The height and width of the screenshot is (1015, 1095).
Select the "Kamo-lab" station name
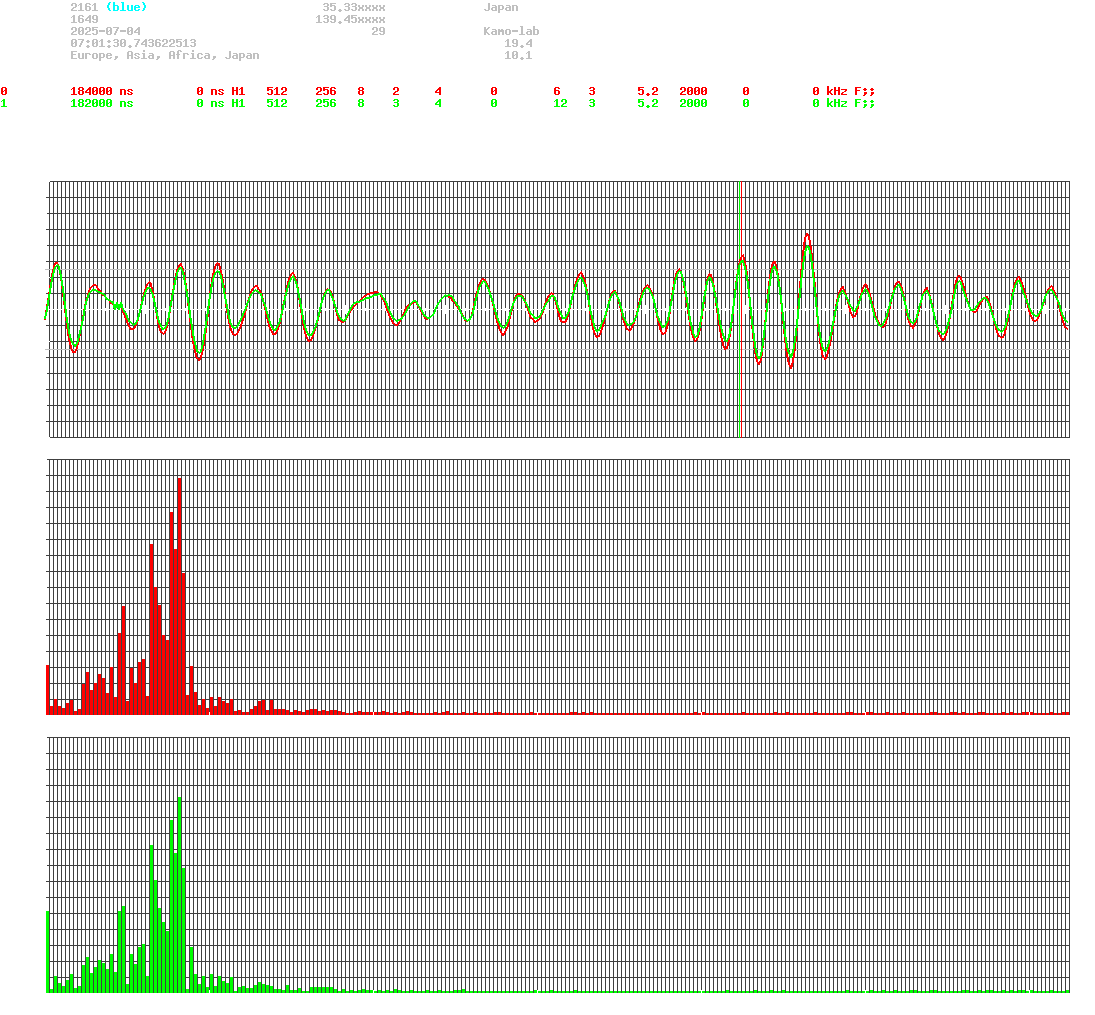[511, 31]
